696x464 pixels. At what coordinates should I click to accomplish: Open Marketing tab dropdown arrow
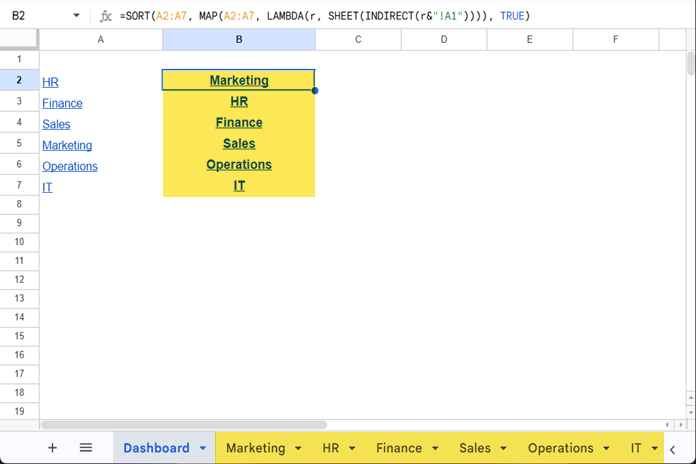[298, 448]
